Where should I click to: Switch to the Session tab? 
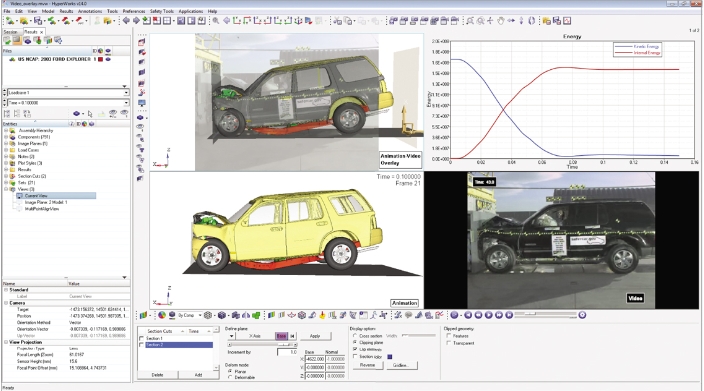pyautogui.click(x=10, y=32)
